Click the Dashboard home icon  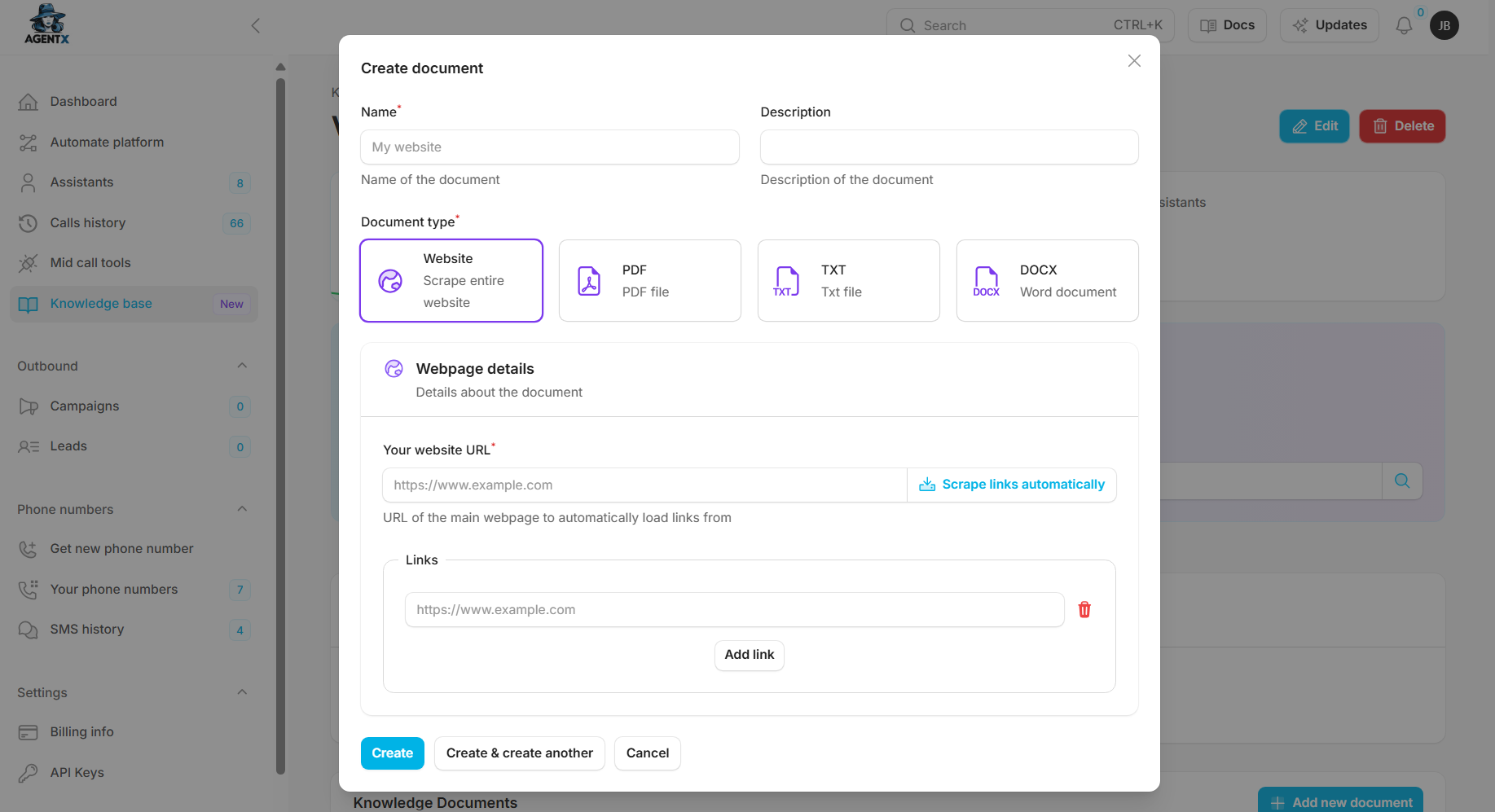tap(29, 102)
